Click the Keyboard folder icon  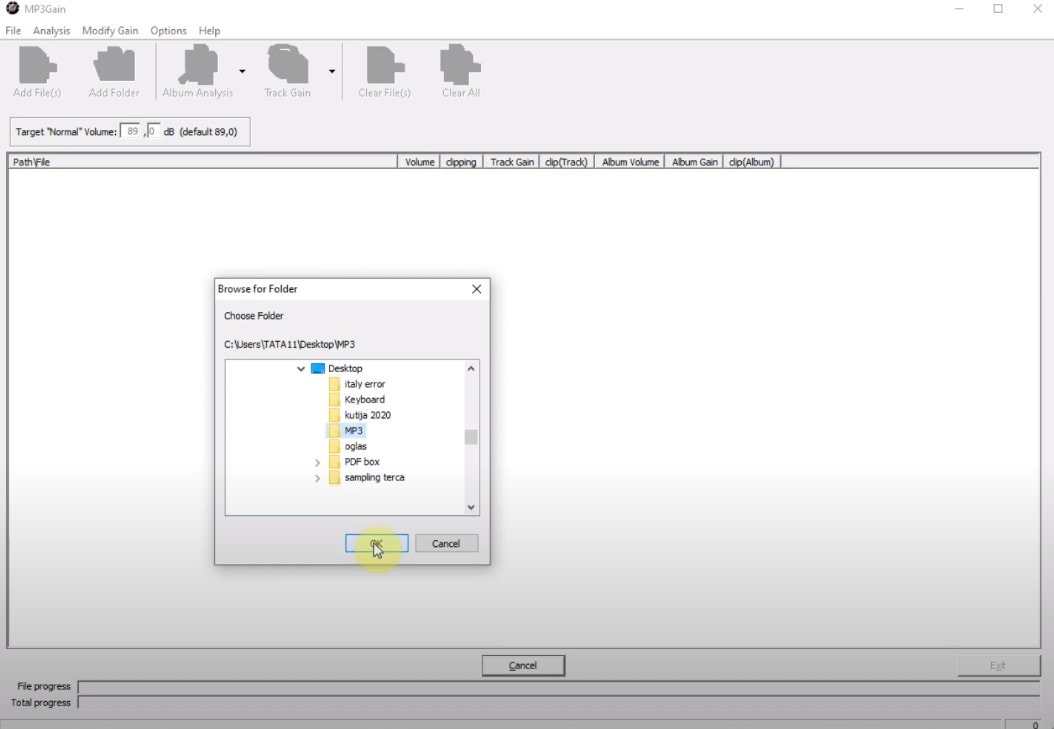334,400
